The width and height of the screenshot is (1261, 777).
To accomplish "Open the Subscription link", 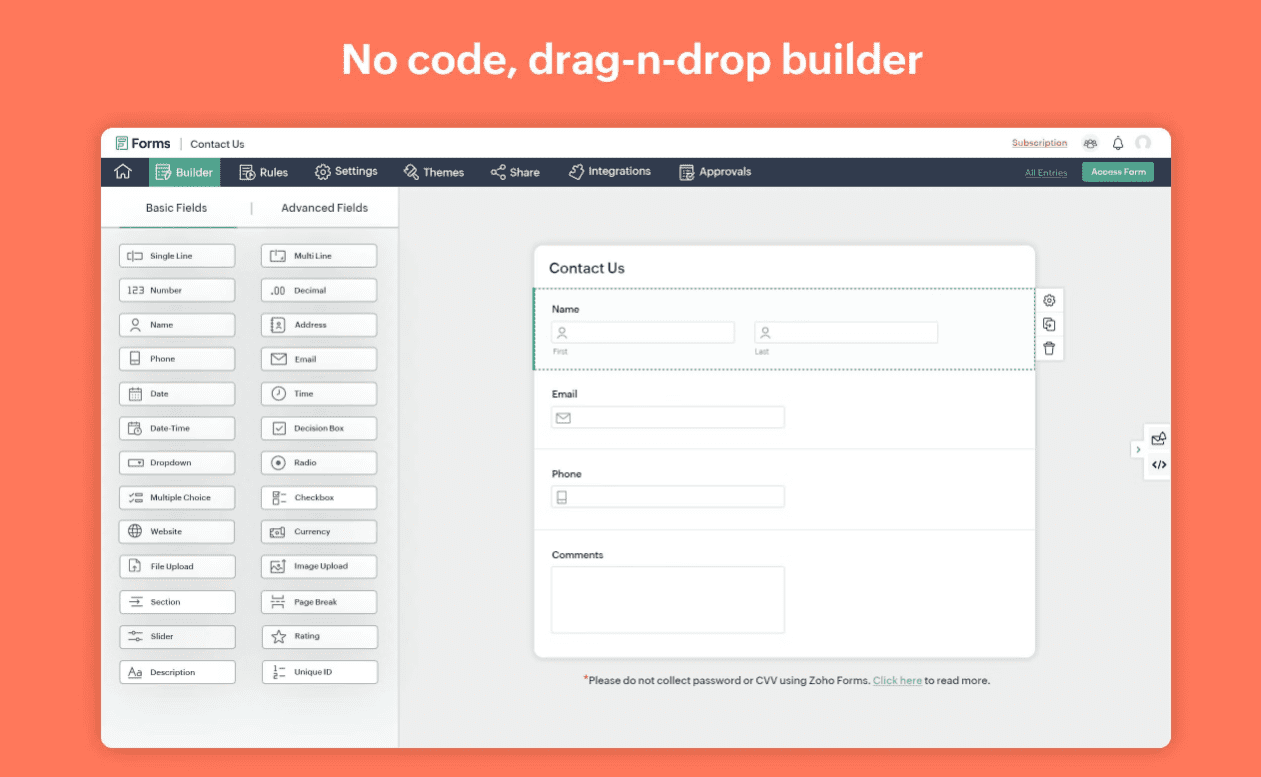I will (1038, 142).
